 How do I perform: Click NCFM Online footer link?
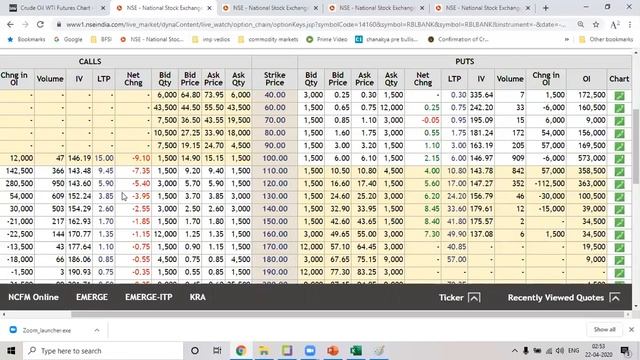tap(33, 297)
